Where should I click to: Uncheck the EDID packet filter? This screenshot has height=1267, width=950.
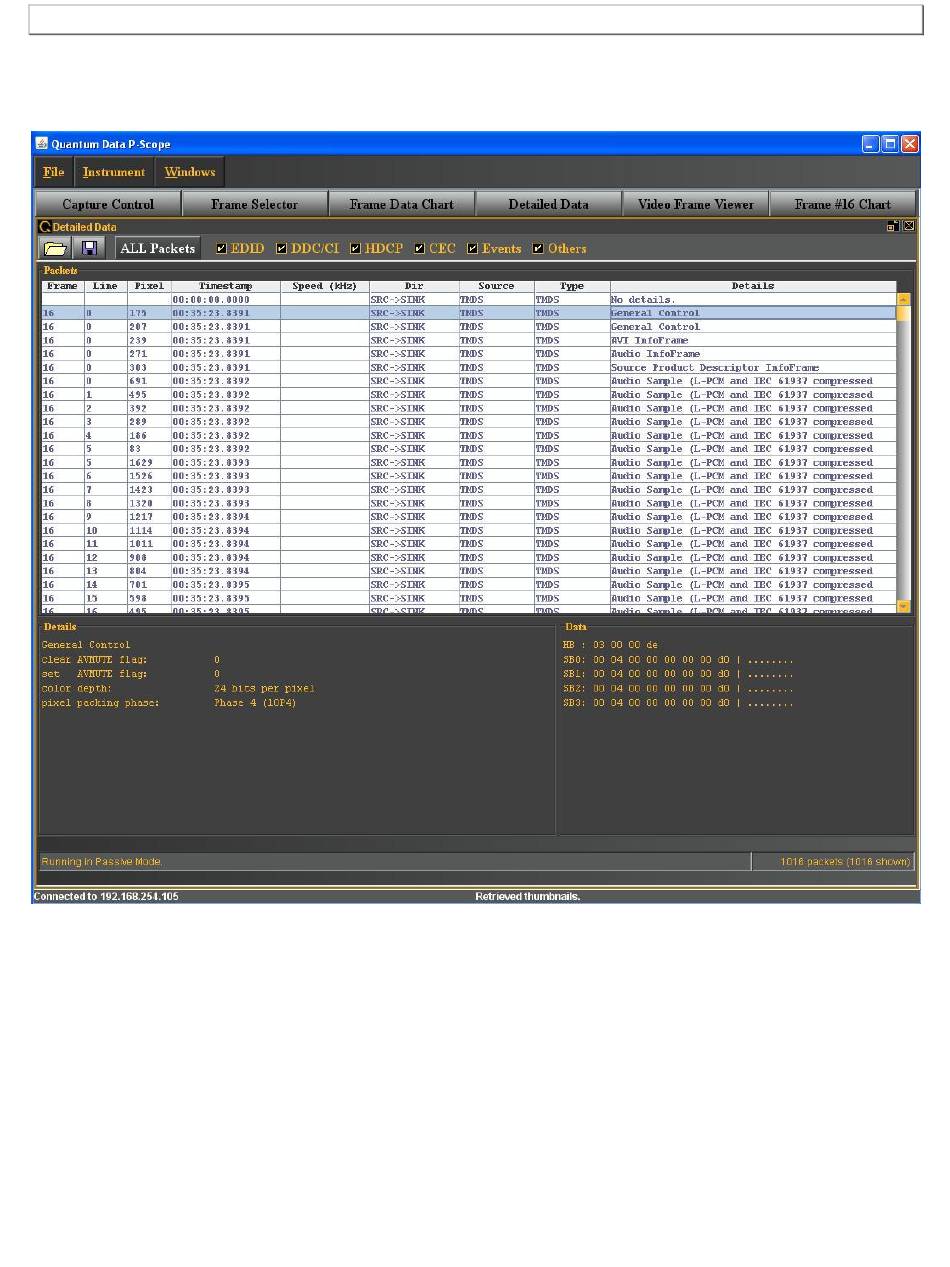coord(221,248)
